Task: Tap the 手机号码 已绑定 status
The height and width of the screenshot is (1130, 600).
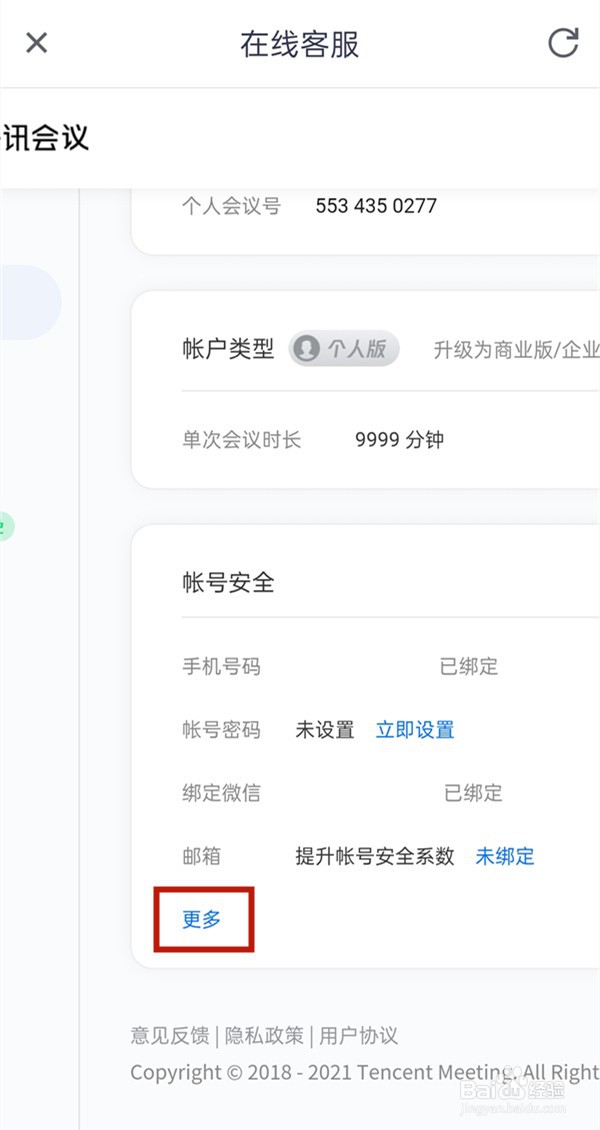Action: click(469, 667)
